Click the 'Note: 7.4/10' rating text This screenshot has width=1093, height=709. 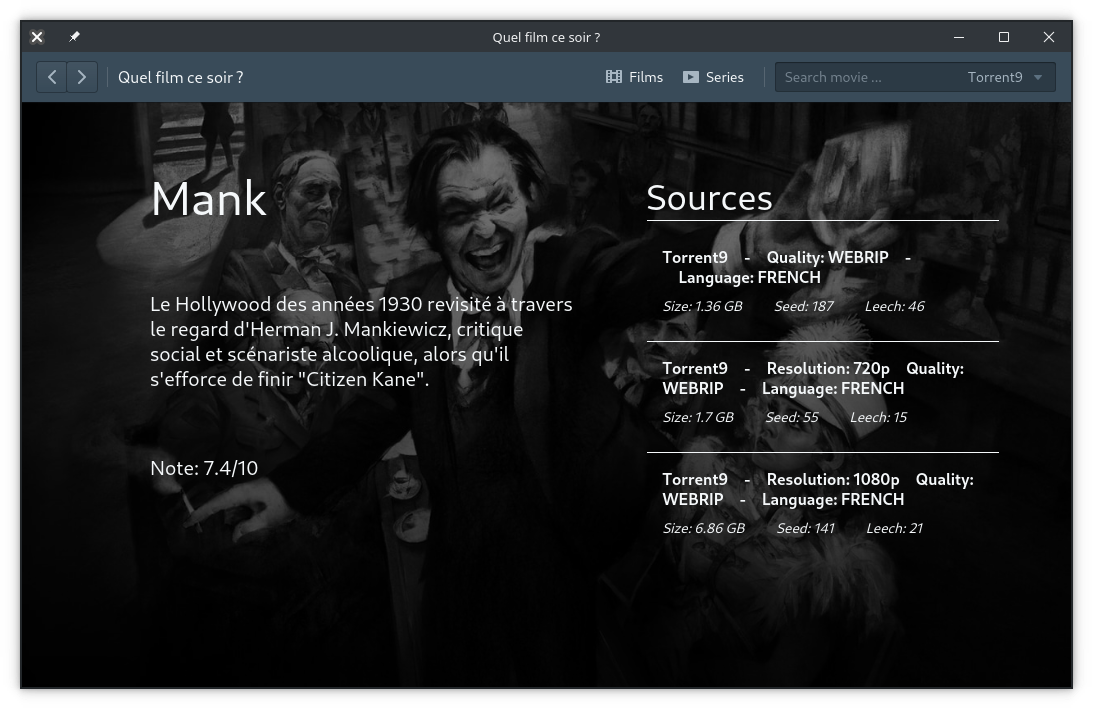click(204, 468)
